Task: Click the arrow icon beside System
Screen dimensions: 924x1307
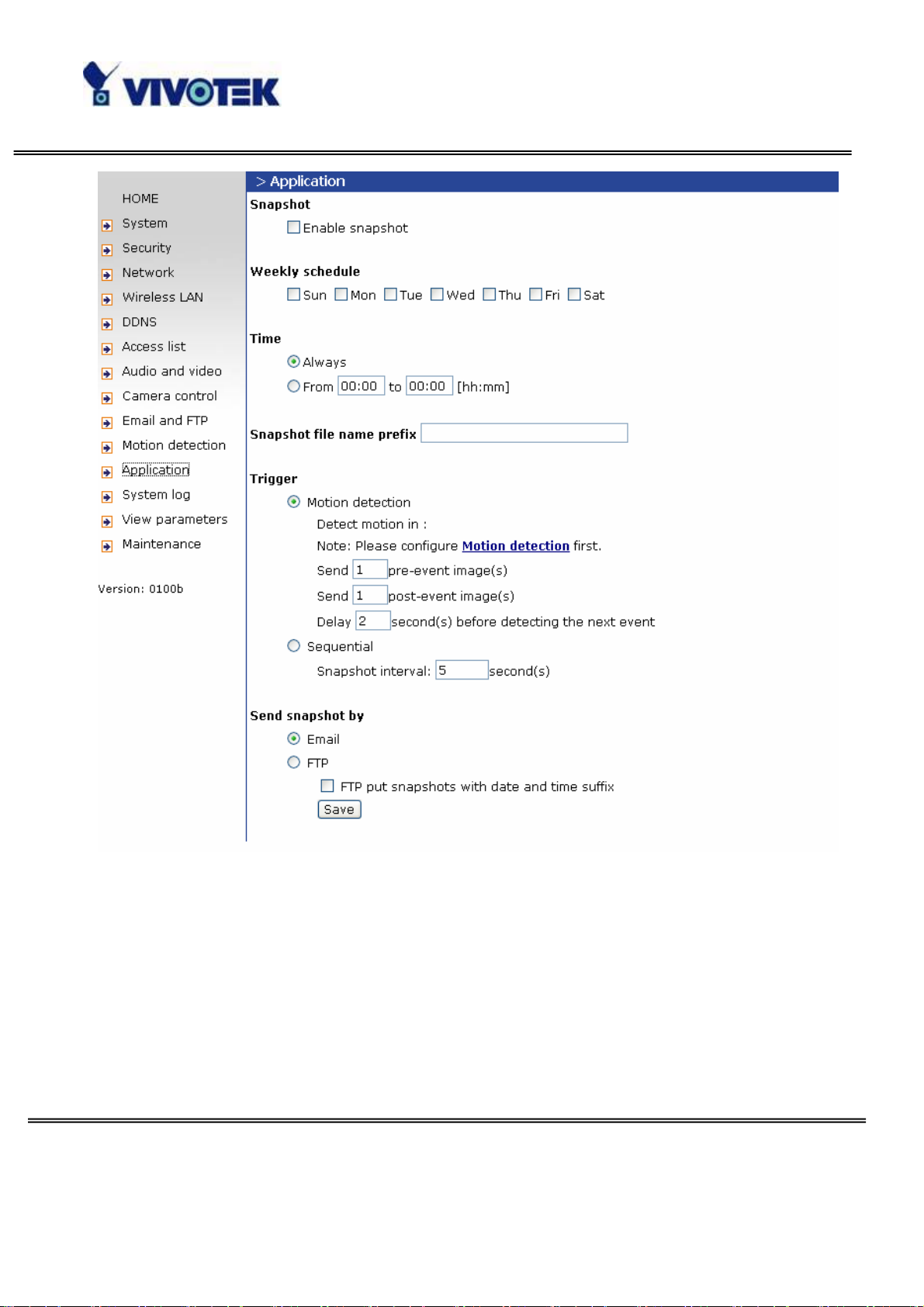Action: click(107, 226)
